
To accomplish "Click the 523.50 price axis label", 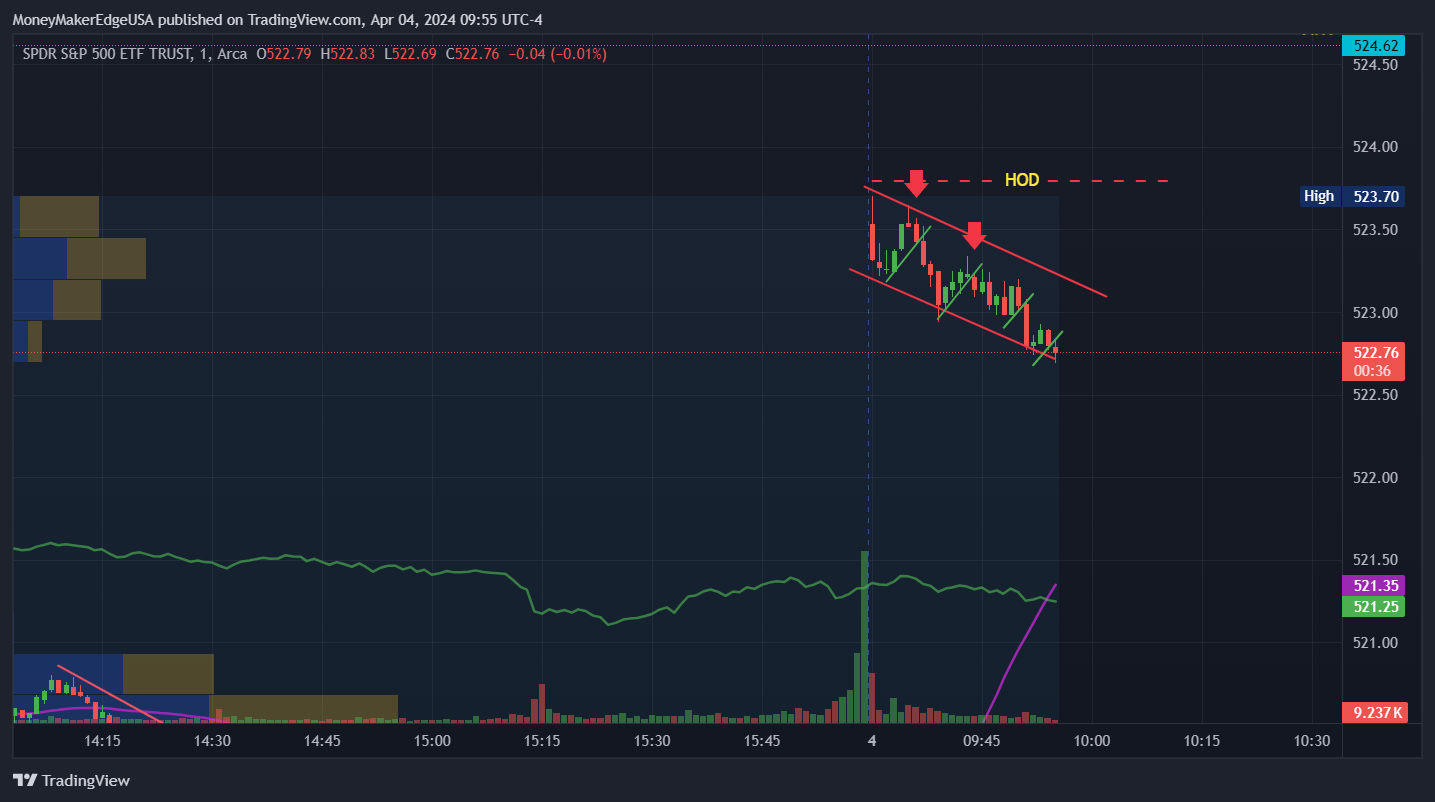I will (x=1375, y=230).
